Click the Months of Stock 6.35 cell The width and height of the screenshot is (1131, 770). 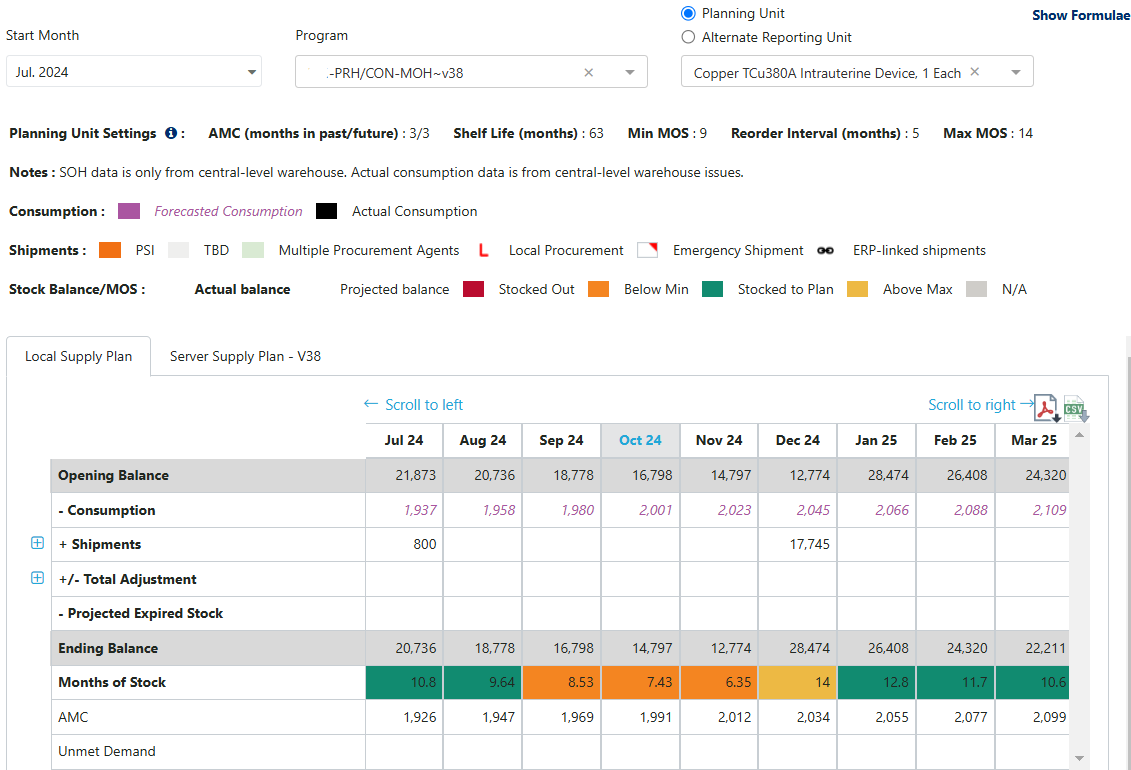(x=719, y=683)
